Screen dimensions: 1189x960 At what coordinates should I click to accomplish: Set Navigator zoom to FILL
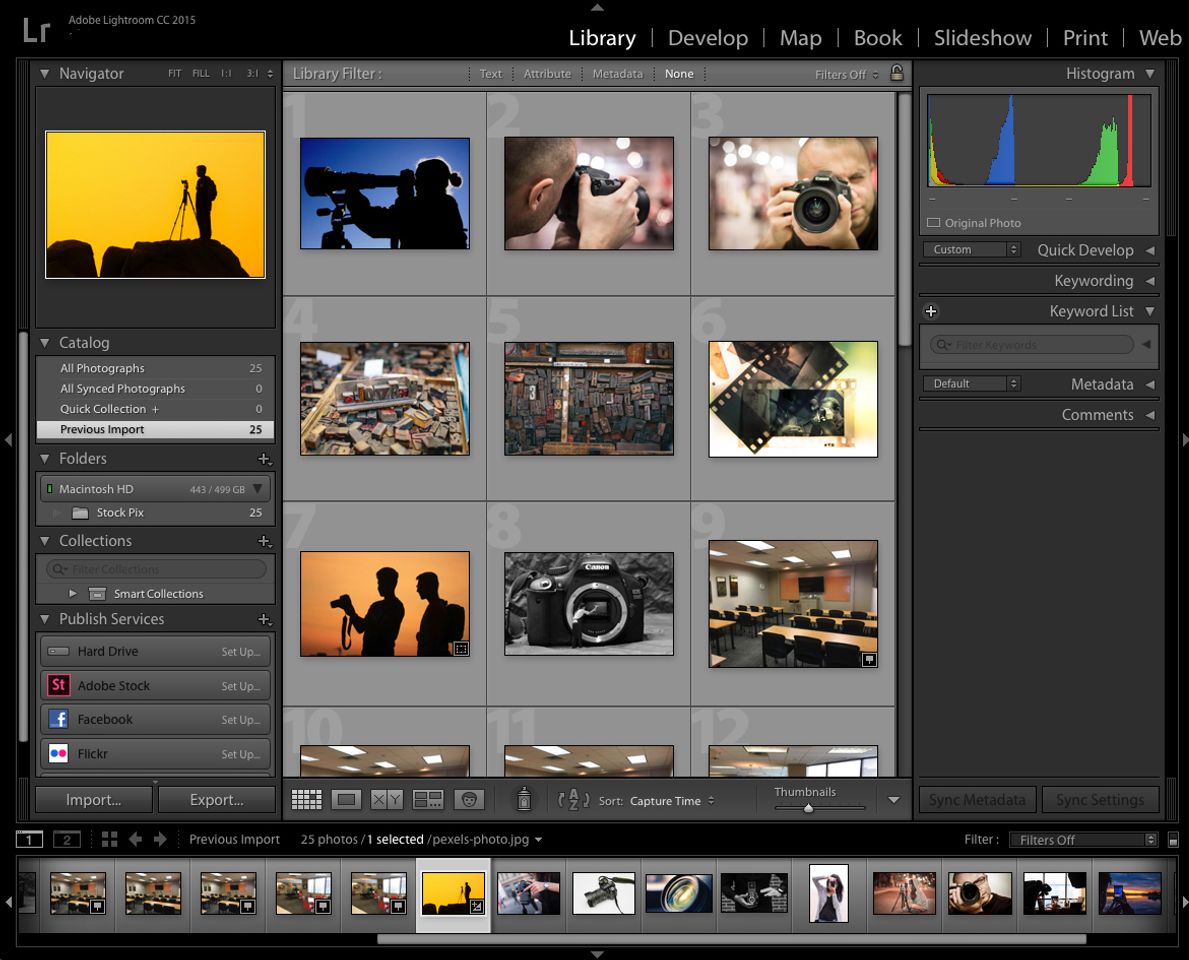[x=201, y=74]
